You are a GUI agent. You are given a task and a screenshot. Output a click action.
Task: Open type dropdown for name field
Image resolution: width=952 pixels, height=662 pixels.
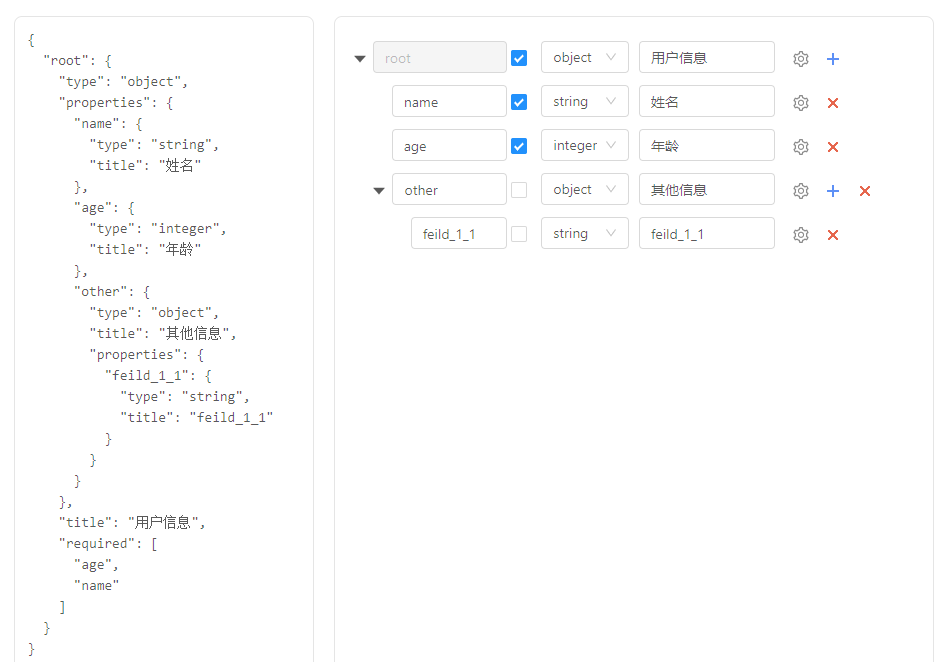(584, 102)
